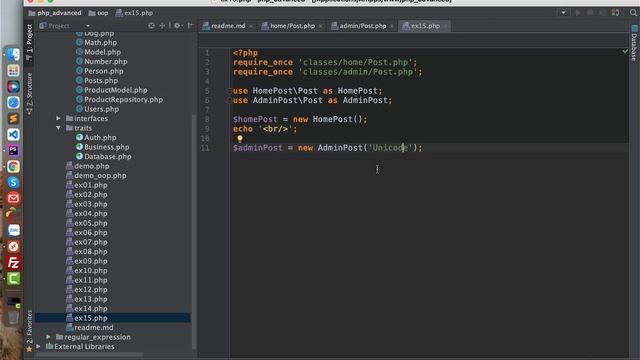The height and width of the screenshot is (360, 640).
Task: Open Zalo from the dock
Action: pos(13,230)
